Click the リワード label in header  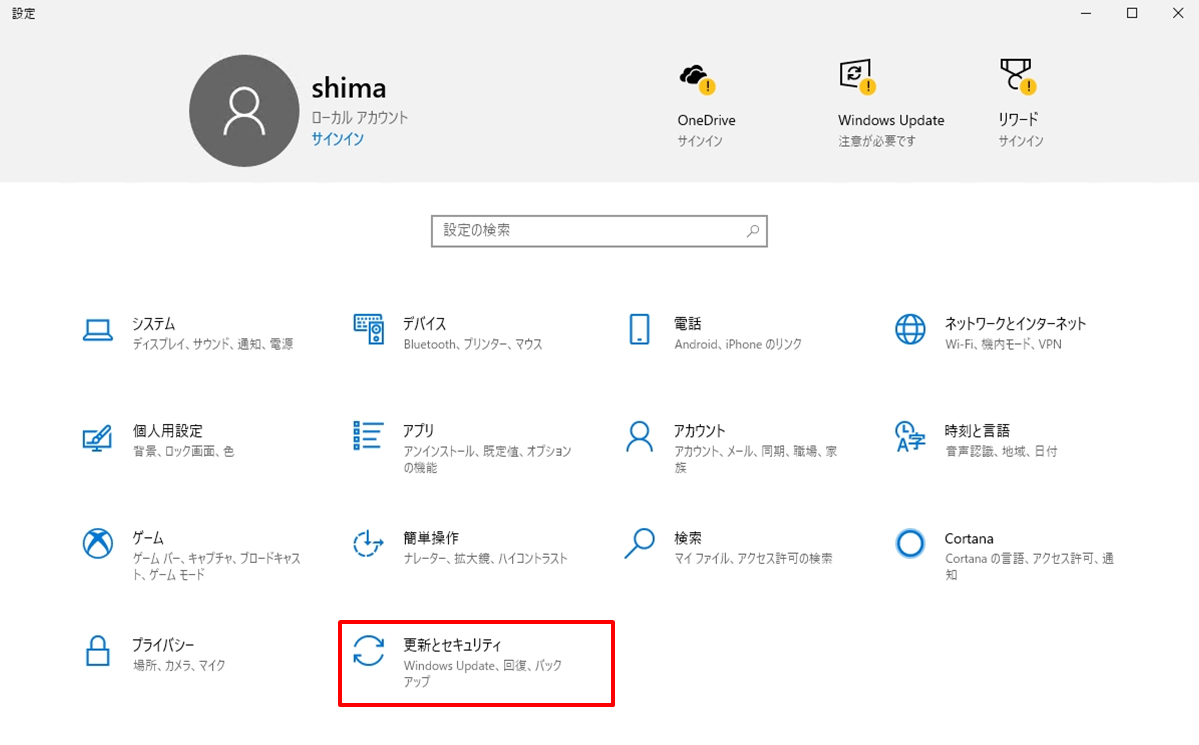tap(1018, 119)
